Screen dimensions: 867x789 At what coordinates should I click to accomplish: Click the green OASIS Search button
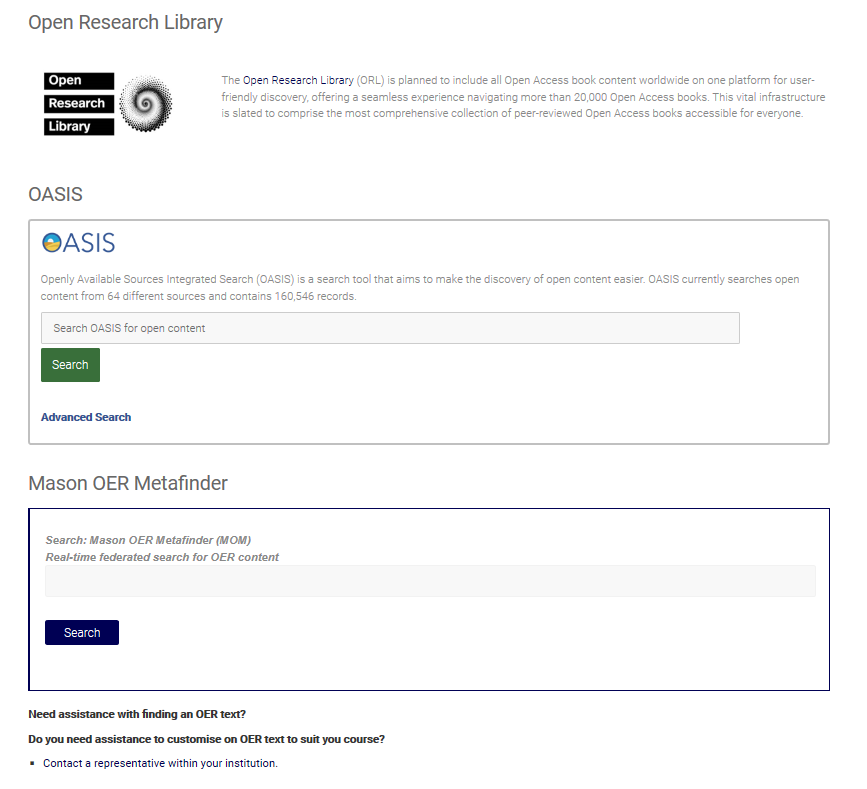(70, 365)
